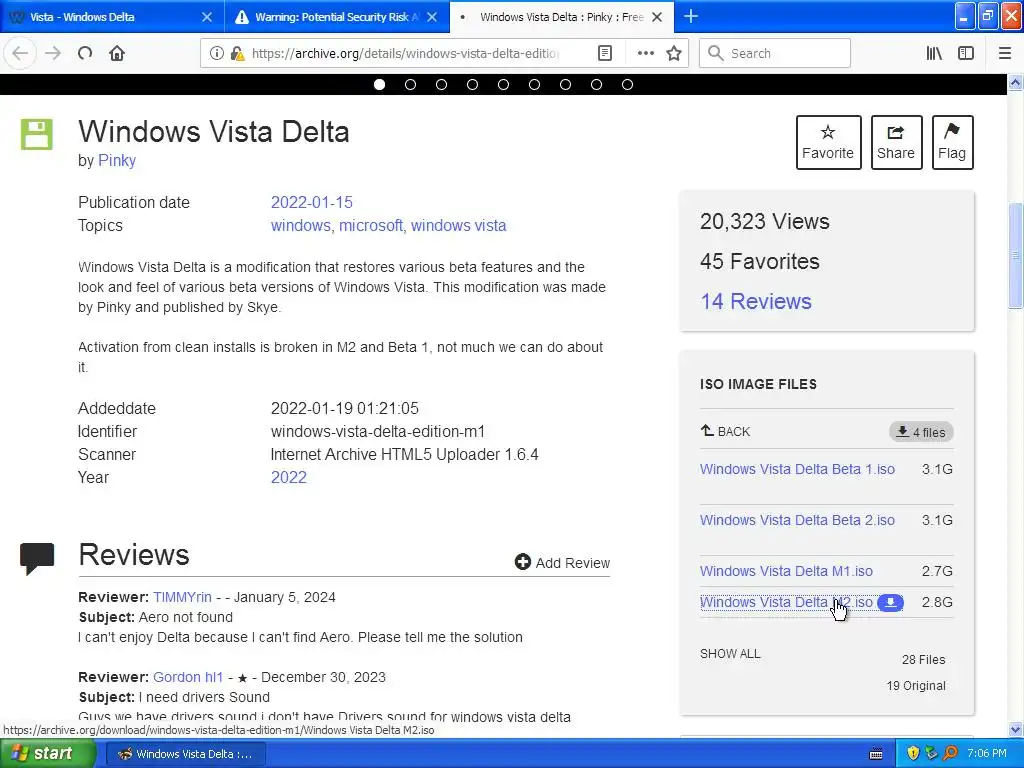Open the page actions three-dot menu
The height and width of the screenshot is (768, 1024).
coord(645,53)
